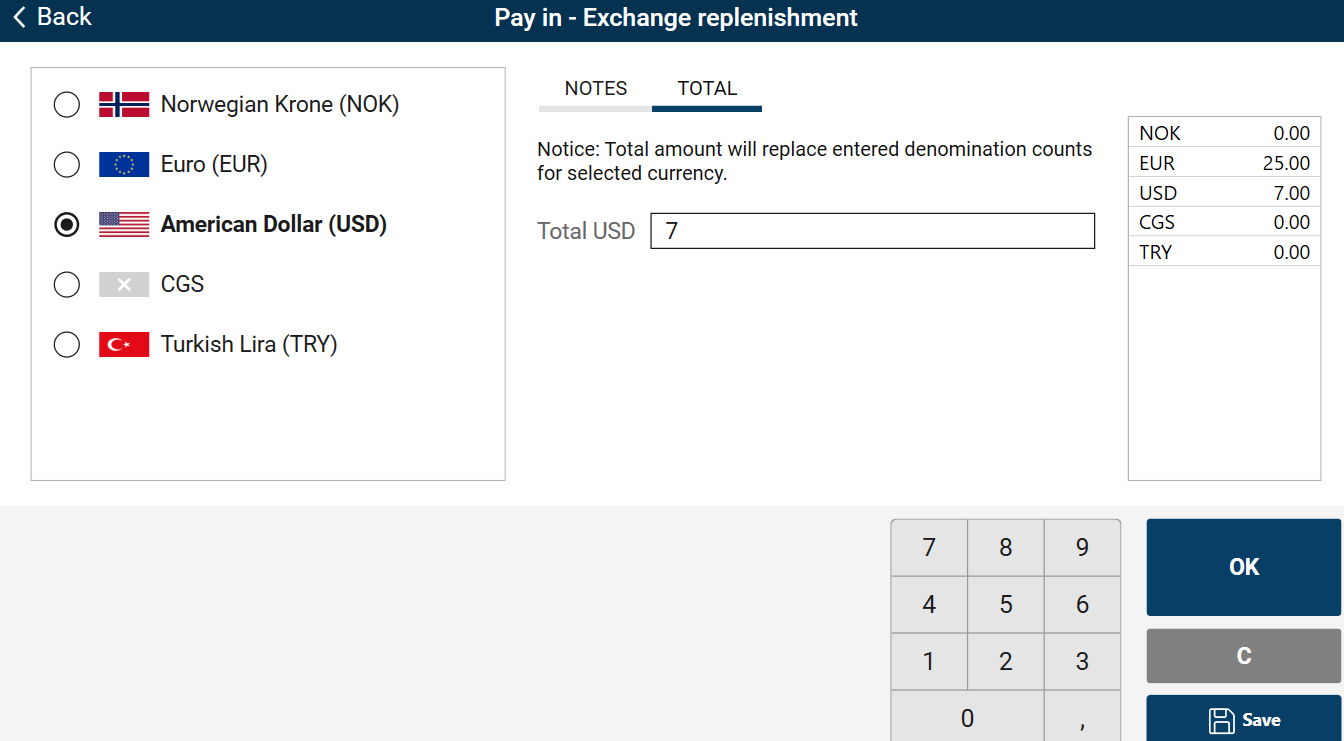Click the European Union flag icon
1344x741 pixels.
(x=124, y=165)
